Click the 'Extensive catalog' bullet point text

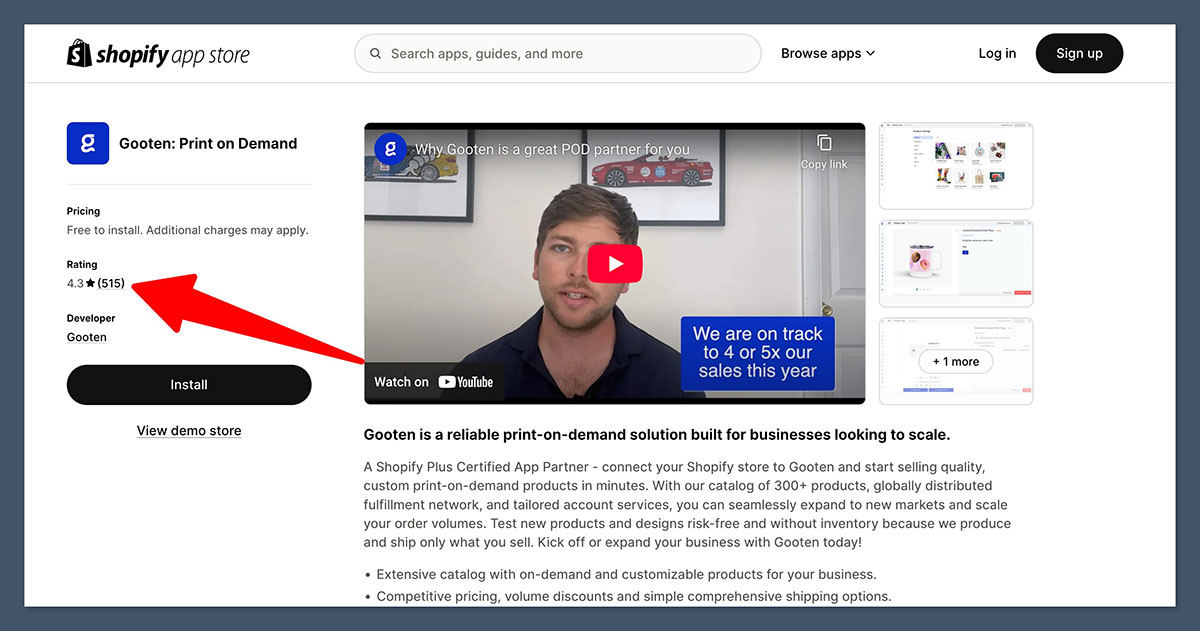click(x=627, y=575)
